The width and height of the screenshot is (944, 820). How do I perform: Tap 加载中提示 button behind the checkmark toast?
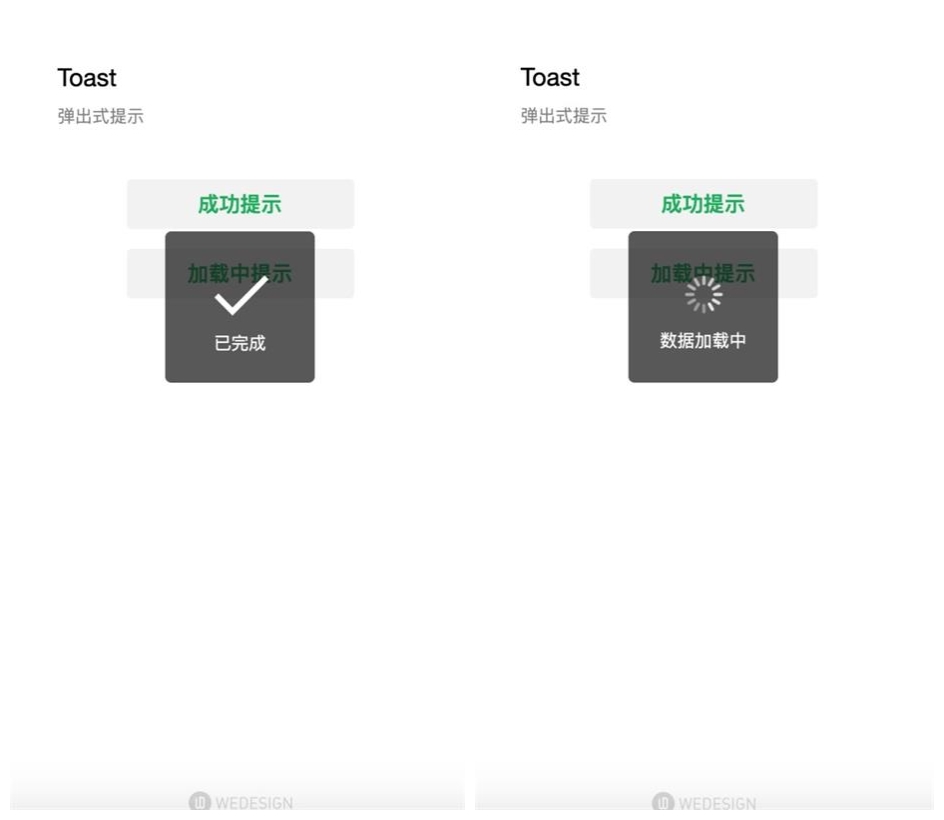tap(240, 273)
